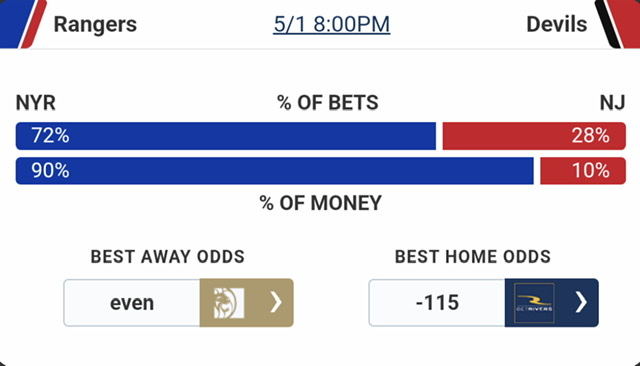
Task: Click the red 10% money bar
Action: [x=583, y=171]
